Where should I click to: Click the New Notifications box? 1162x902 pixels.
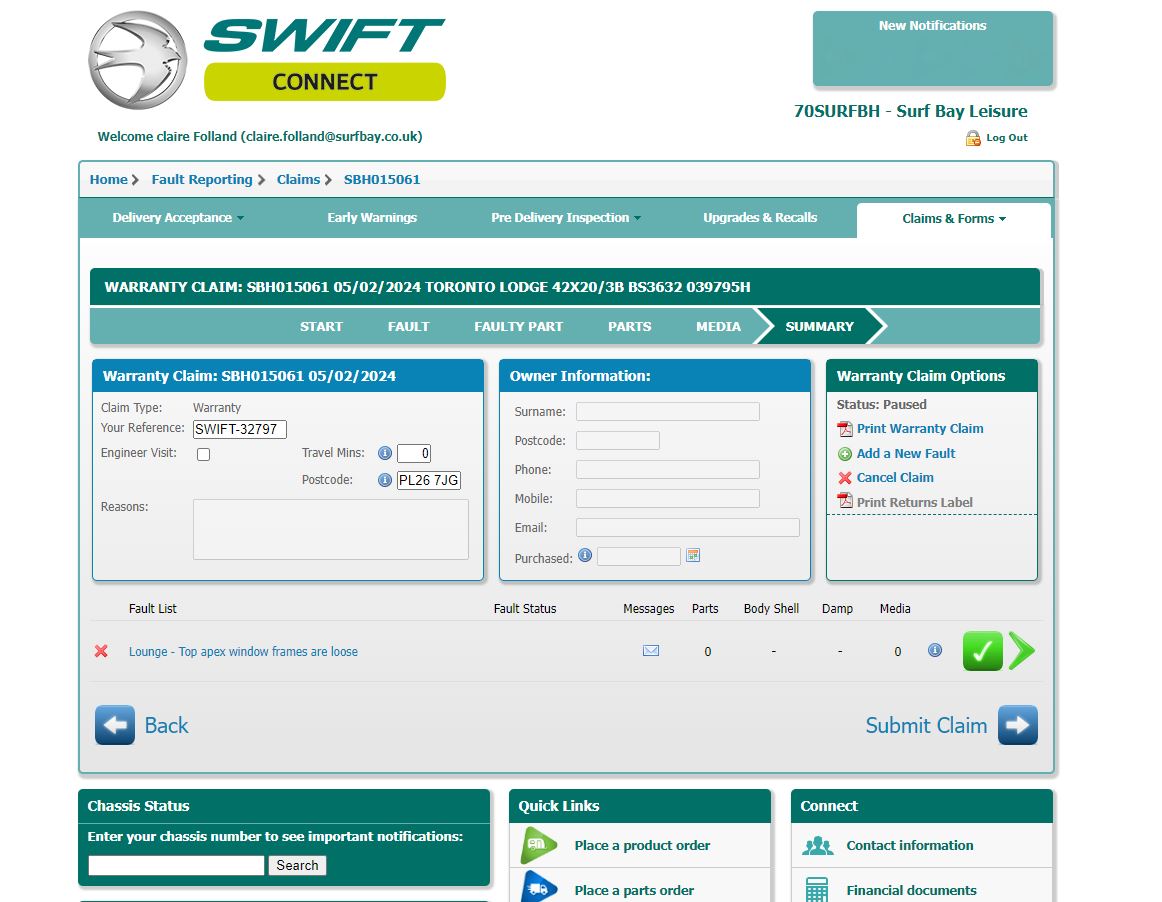tap(932, 49)
